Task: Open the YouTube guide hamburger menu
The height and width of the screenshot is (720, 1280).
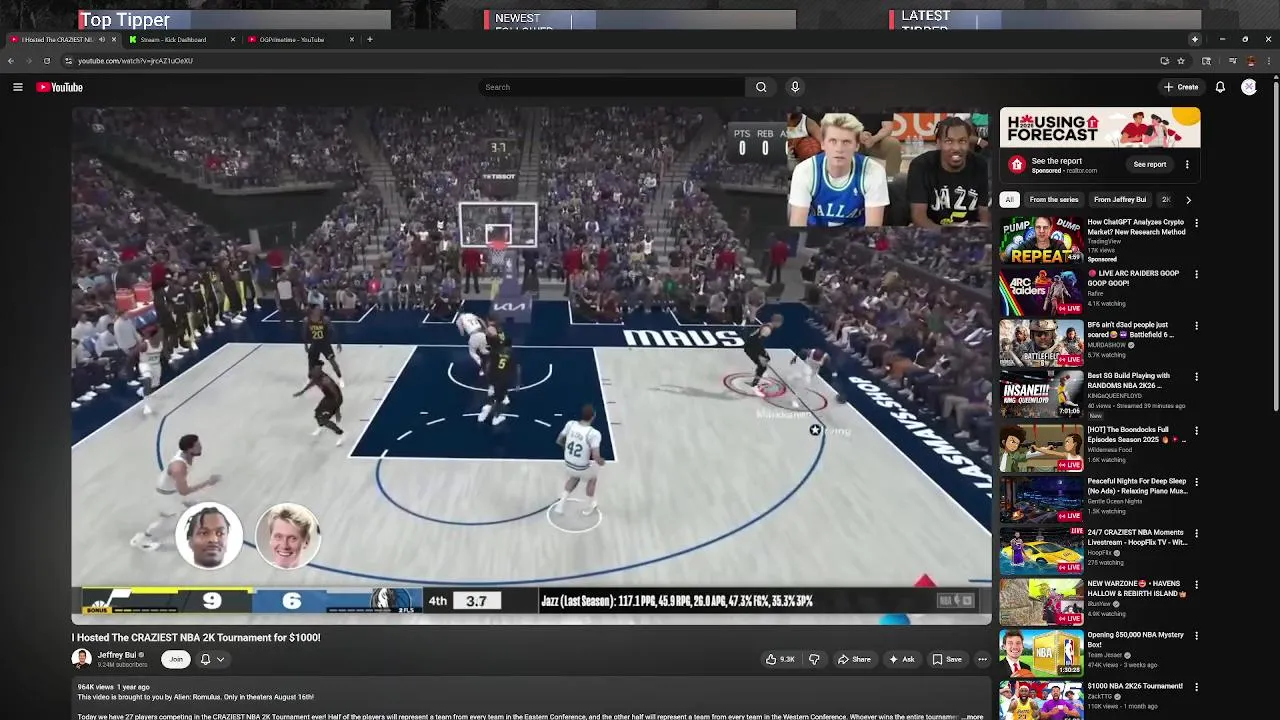Action: click(17, 87)
